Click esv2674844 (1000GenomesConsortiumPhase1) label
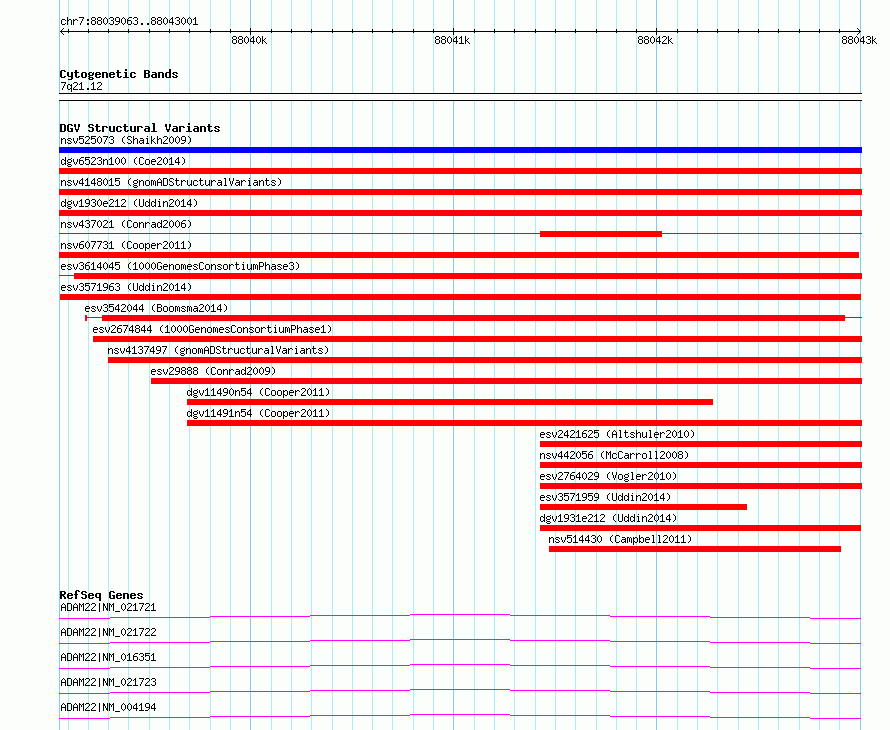 [212, 329]
